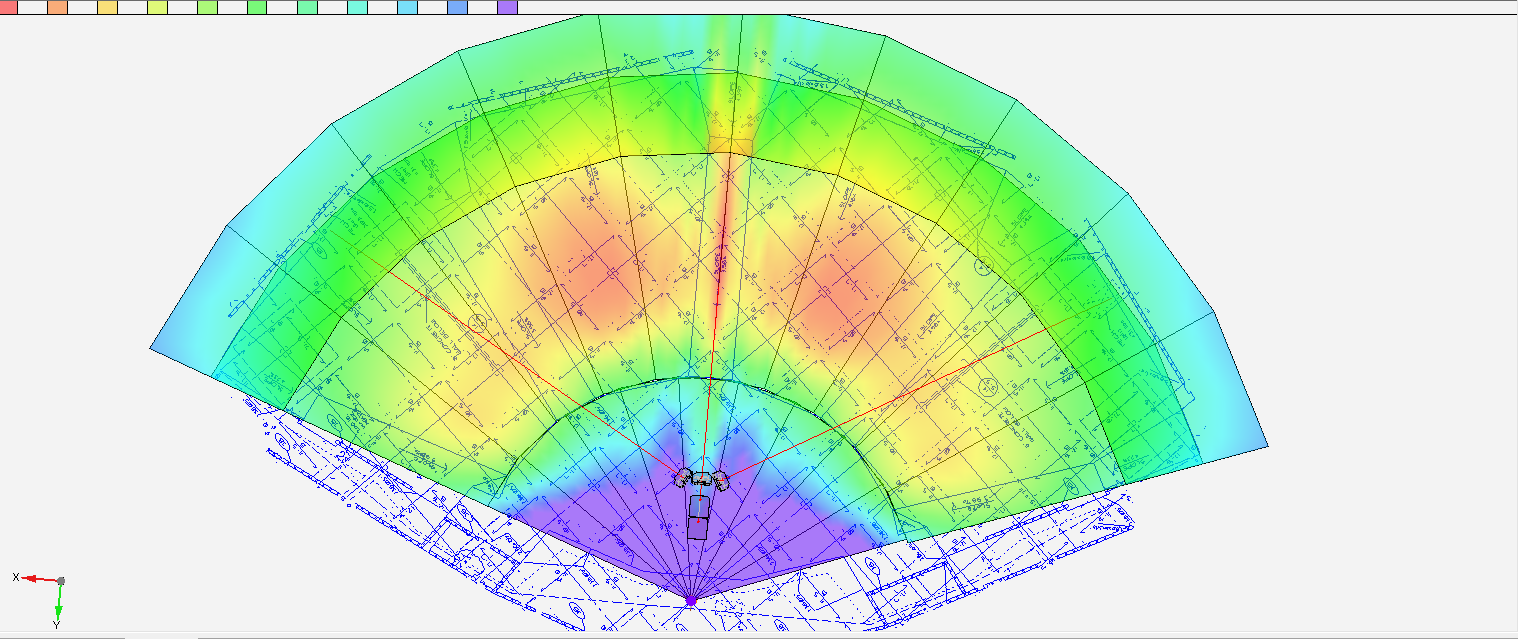
Task: Click the upper box below the loudspeakers
Action: pos(699,506)
